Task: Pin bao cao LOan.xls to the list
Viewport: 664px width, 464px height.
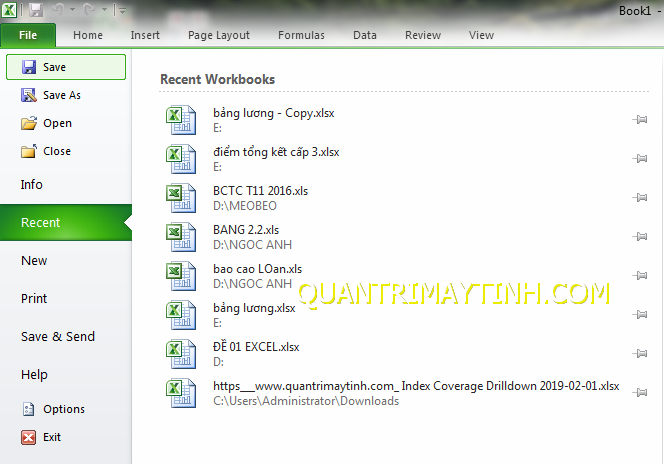Action: 640,276
